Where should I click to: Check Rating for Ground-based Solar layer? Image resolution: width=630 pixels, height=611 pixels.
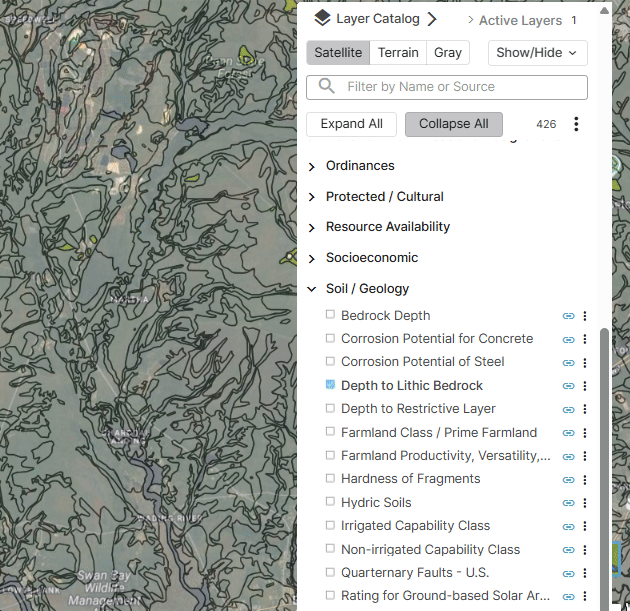[x=330, y=595]
